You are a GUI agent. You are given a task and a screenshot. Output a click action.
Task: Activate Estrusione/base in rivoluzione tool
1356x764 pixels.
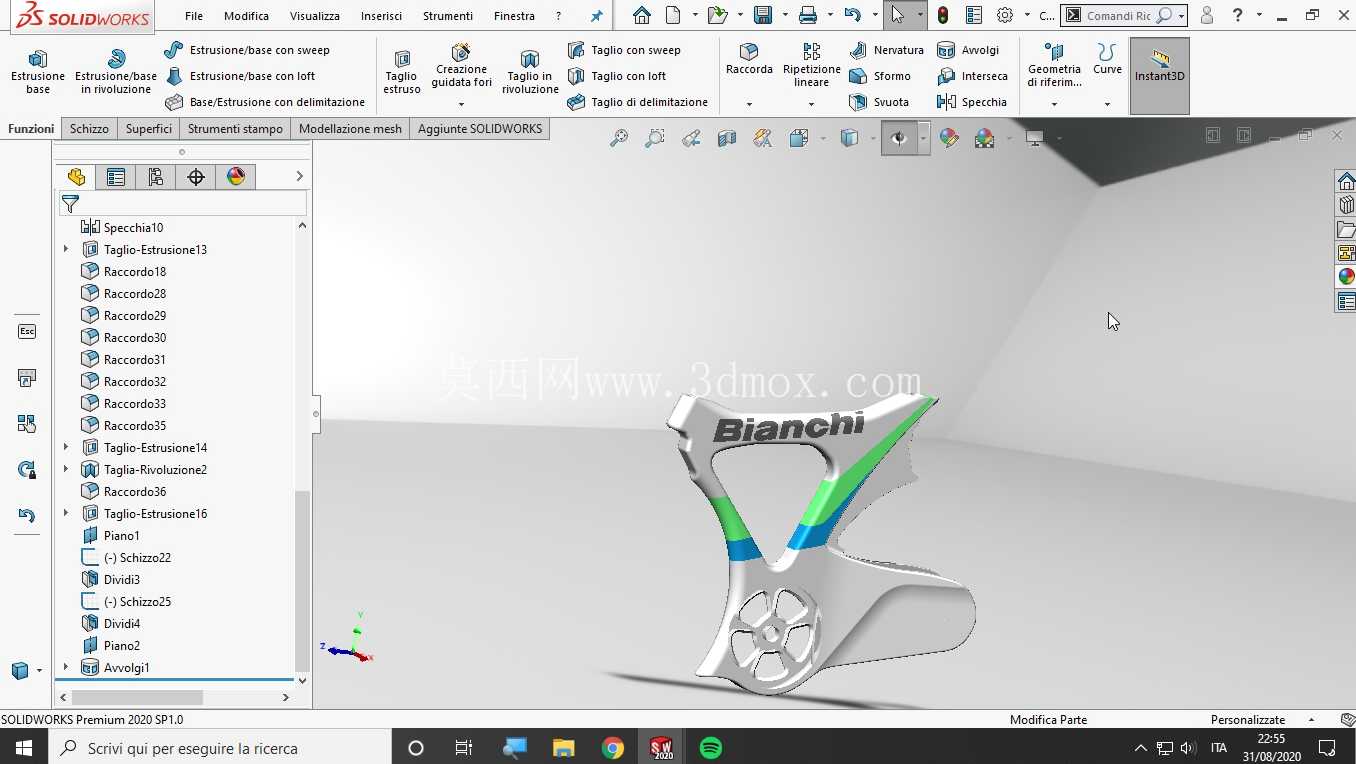coord(116,72)
